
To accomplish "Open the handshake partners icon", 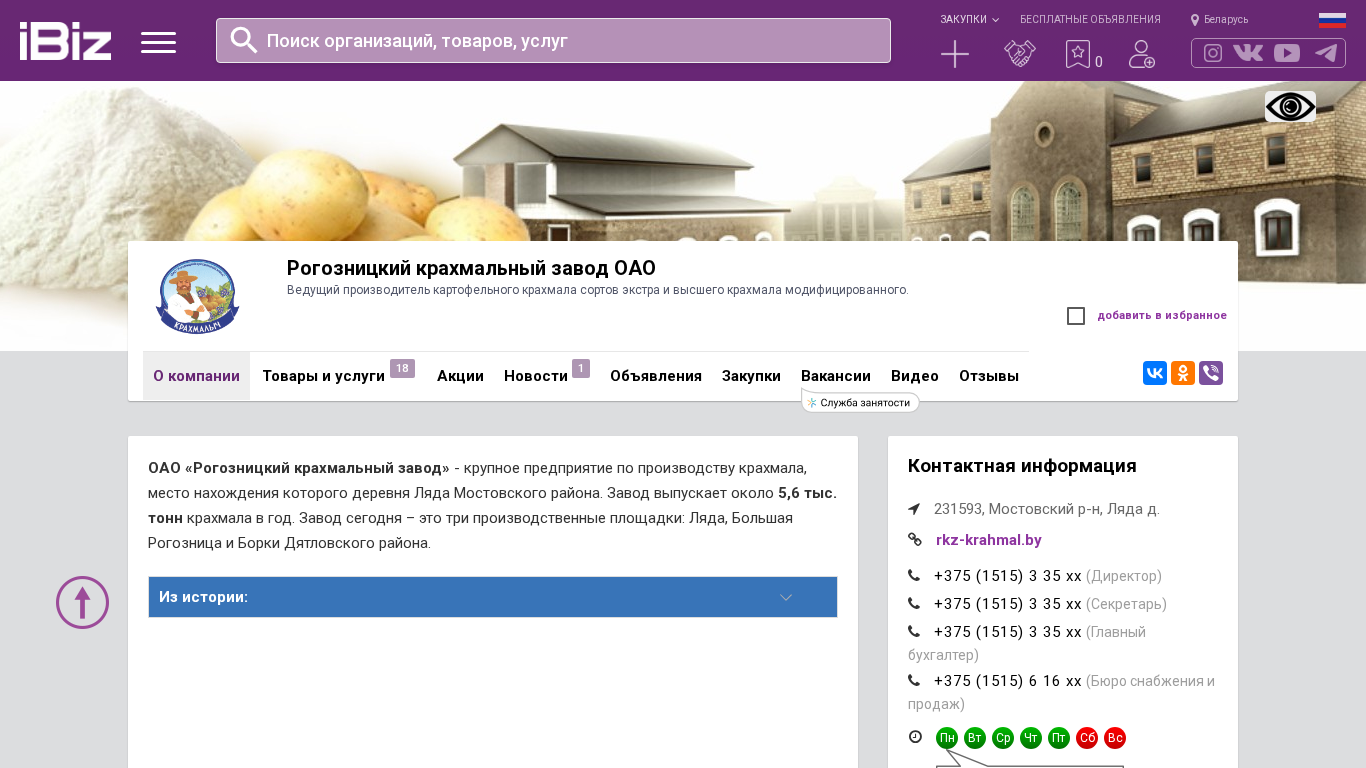I will [1020, 54].
